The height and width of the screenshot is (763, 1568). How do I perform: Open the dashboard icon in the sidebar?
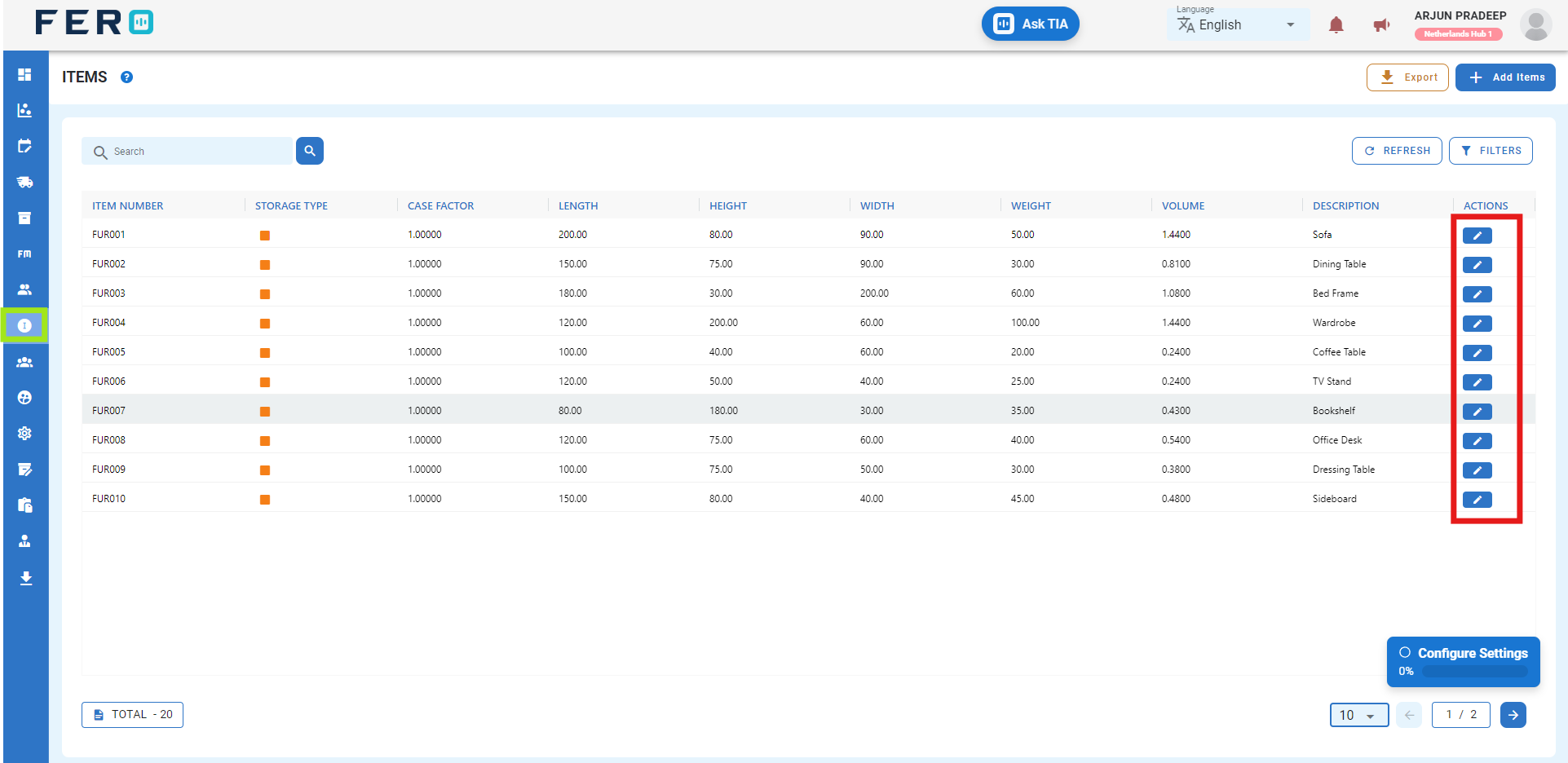coord(24,74)
